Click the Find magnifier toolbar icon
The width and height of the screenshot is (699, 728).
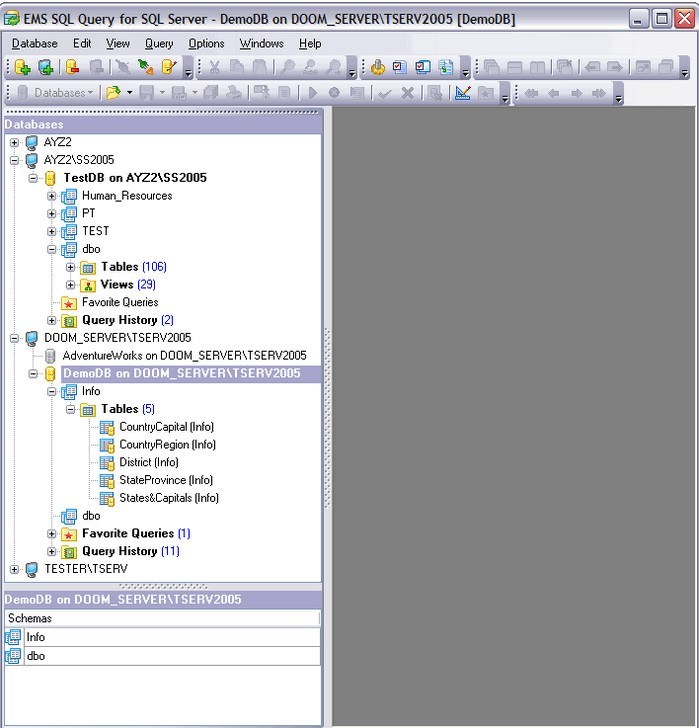coord(288,68)
